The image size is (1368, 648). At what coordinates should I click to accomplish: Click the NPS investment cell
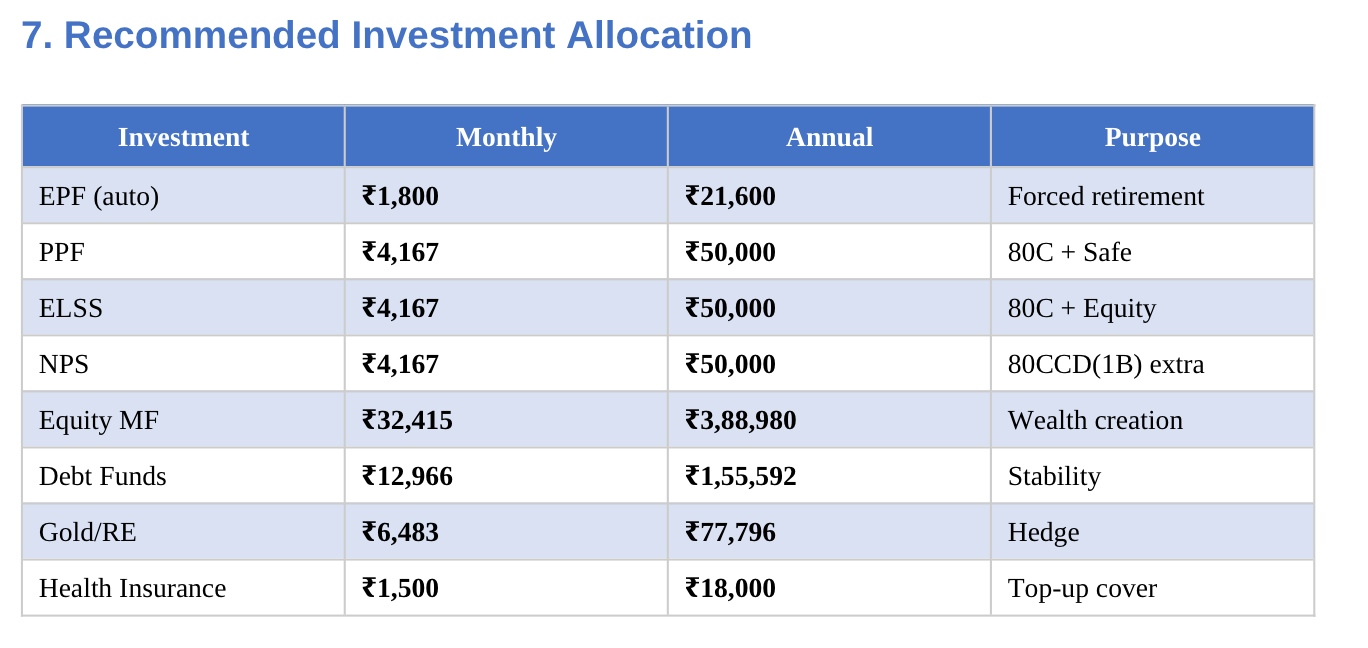(64, 364)
